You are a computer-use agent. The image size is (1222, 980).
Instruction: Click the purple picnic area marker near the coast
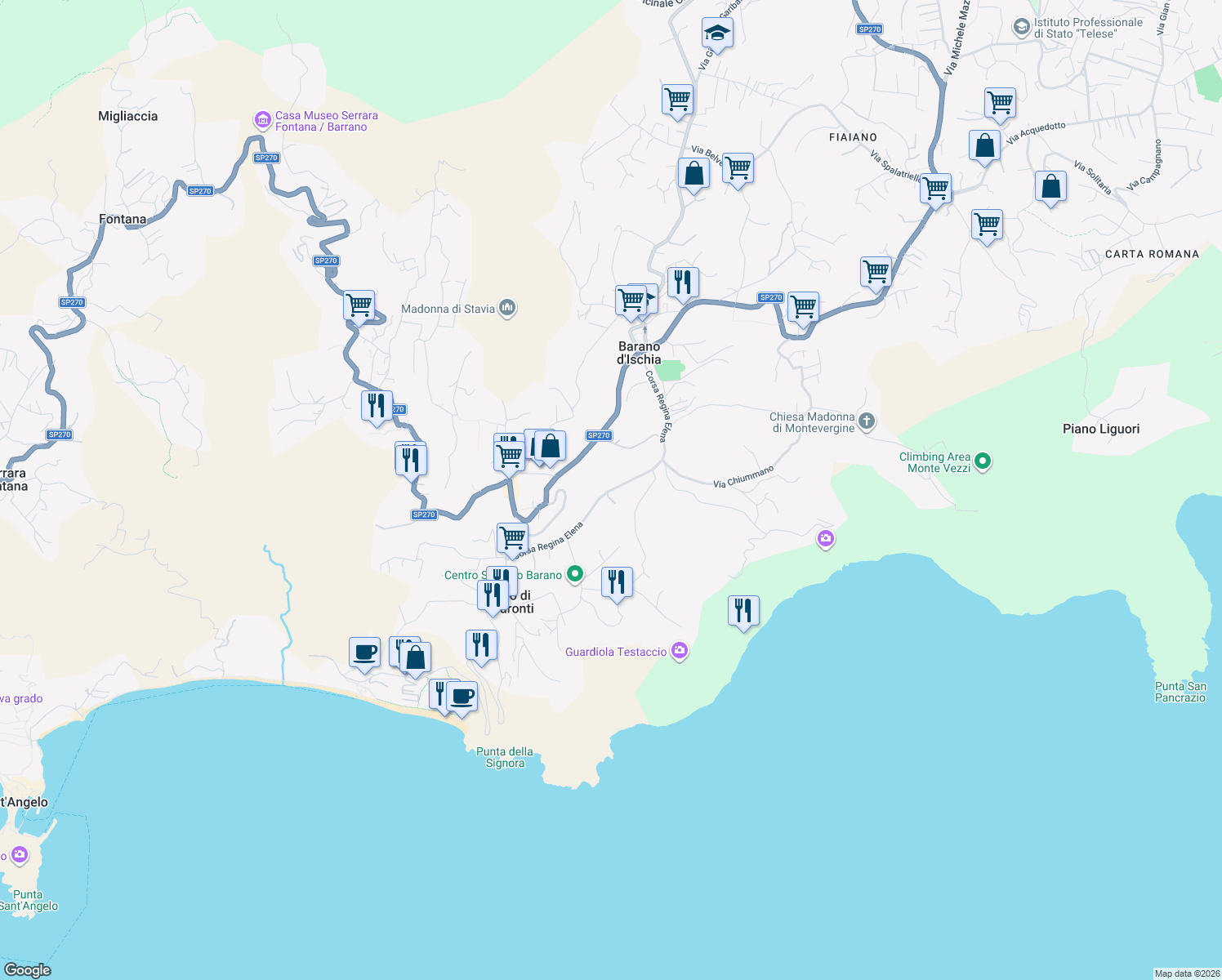pyautogui.click(x=825, y=538)
